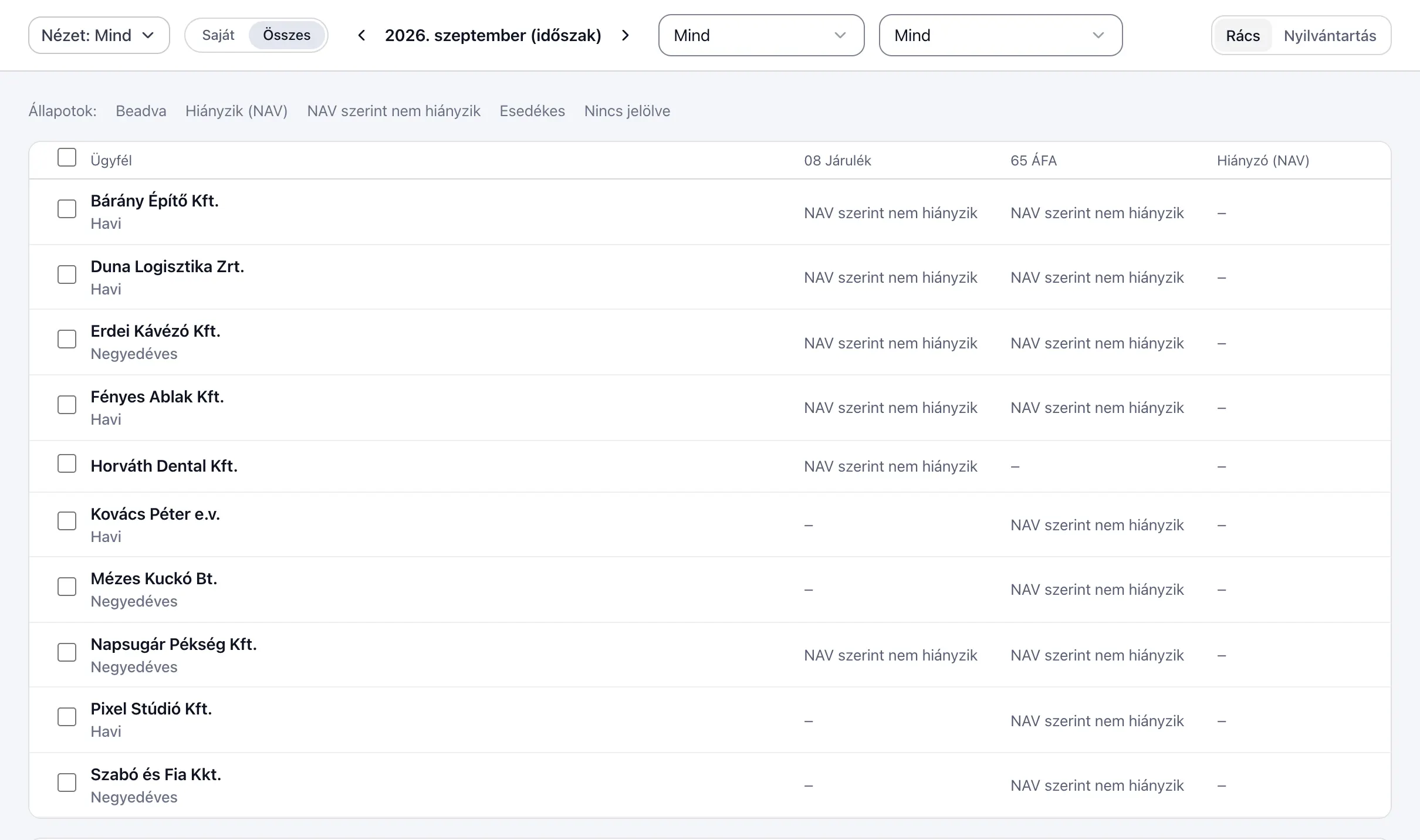Click the Esedékes status legend
This screenshot has height=840, width=1420.
click(532, 111)
